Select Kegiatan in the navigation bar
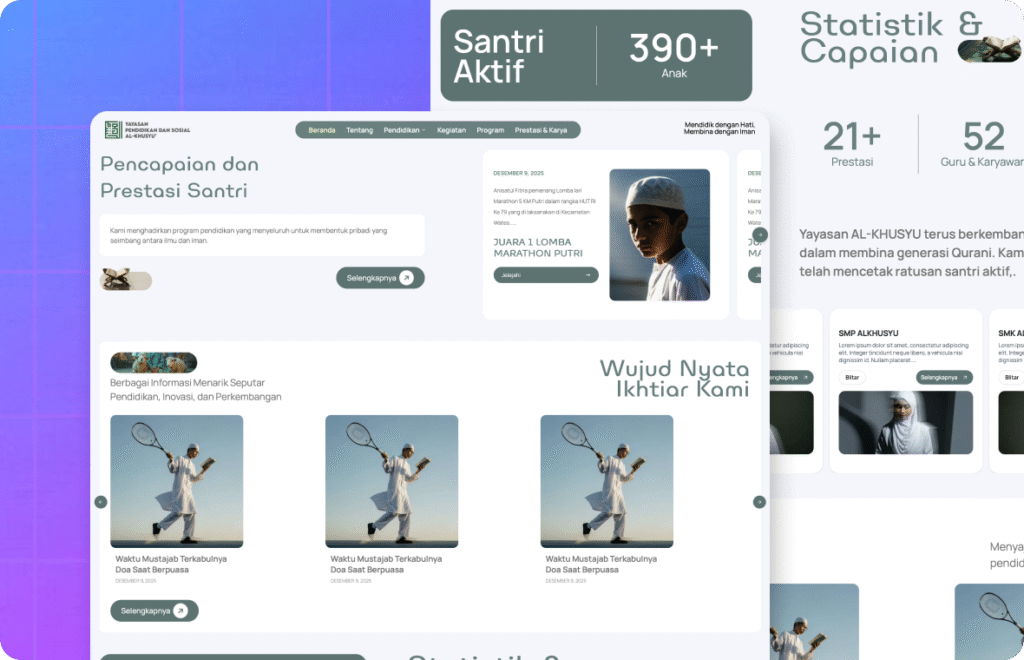Screen dimensions: 1024x660 pyautogui.click(x=451, y=130)
